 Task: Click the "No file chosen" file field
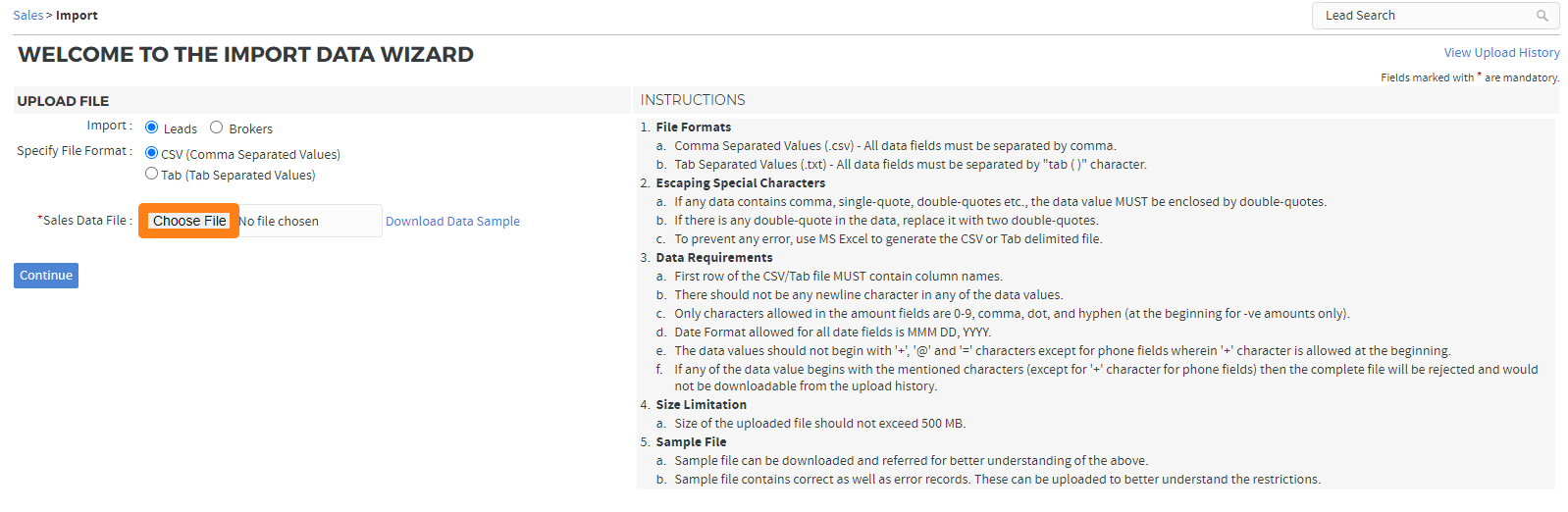click(x=279, y=222)
